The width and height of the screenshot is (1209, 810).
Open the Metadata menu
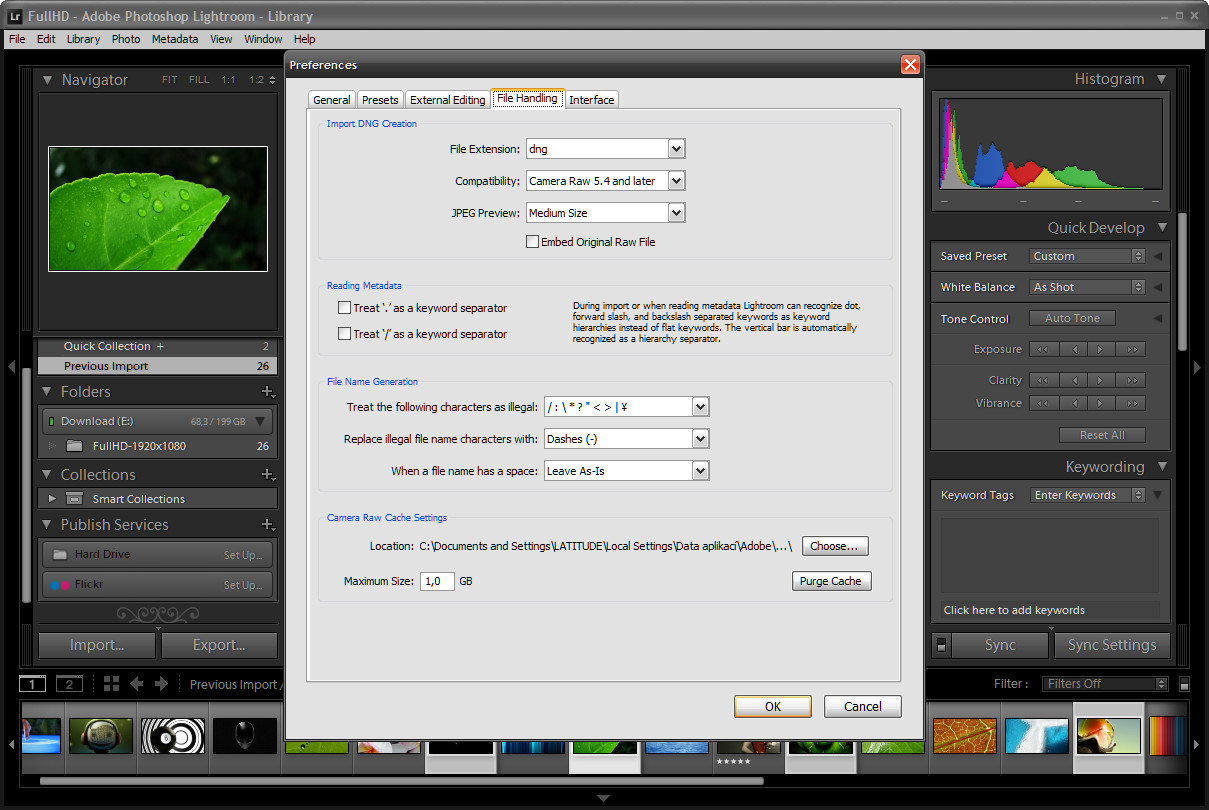[x=175, y=39]
